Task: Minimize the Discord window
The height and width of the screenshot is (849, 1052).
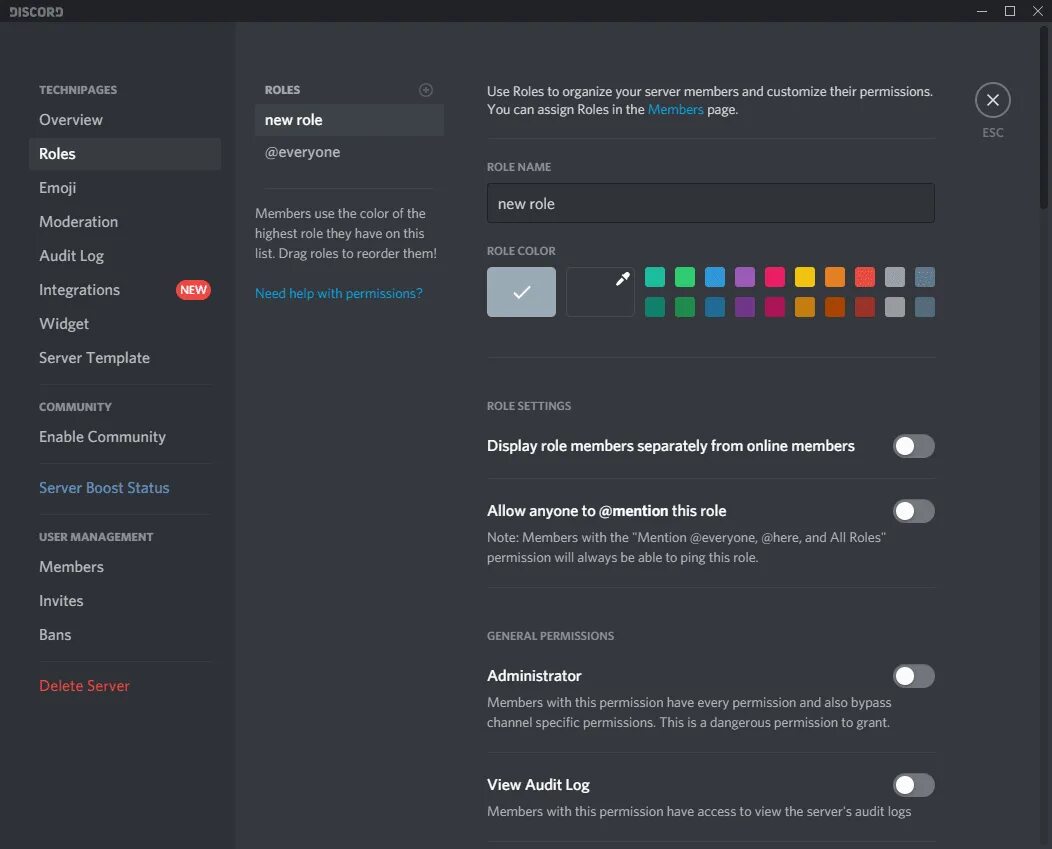Action: [982, 11]
